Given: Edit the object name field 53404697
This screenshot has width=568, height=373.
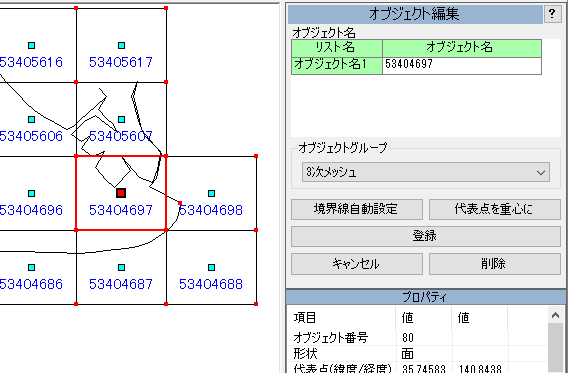Looking at the screenshot, I should (462, 65).
